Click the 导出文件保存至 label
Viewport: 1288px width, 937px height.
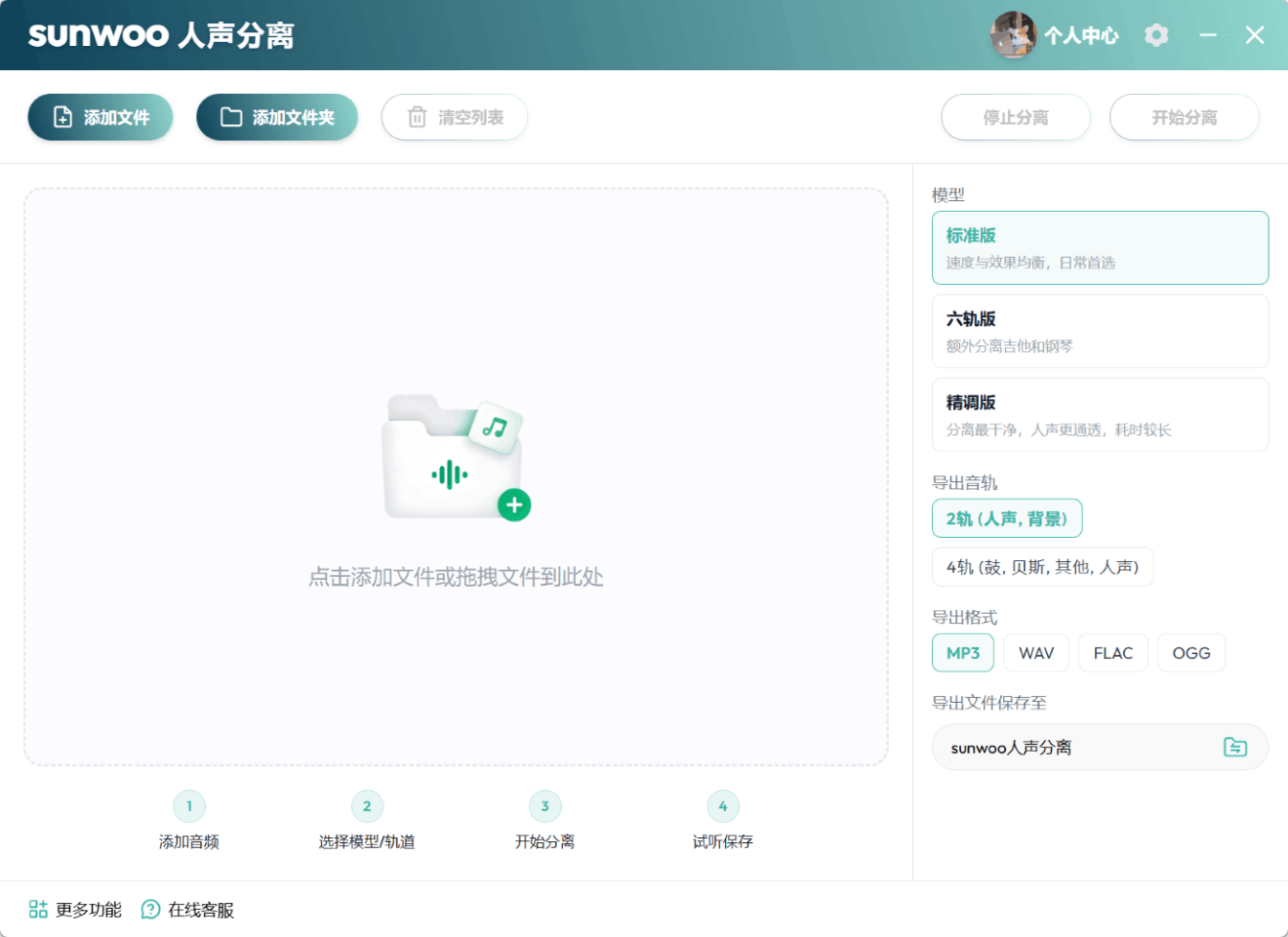989,703
